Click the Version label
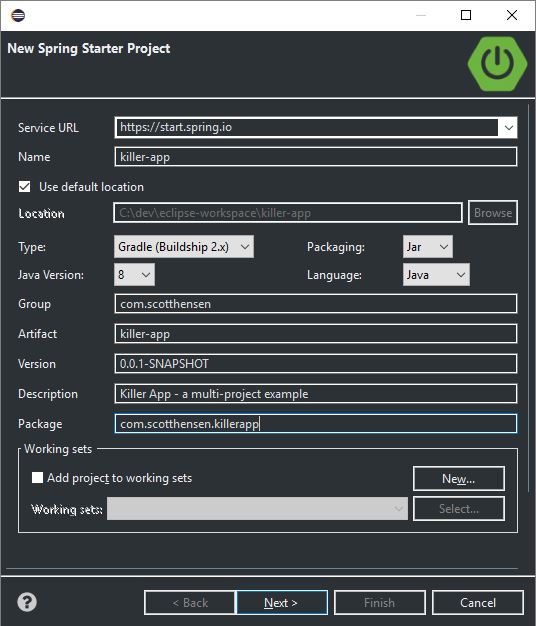 (x=37, y=364)
